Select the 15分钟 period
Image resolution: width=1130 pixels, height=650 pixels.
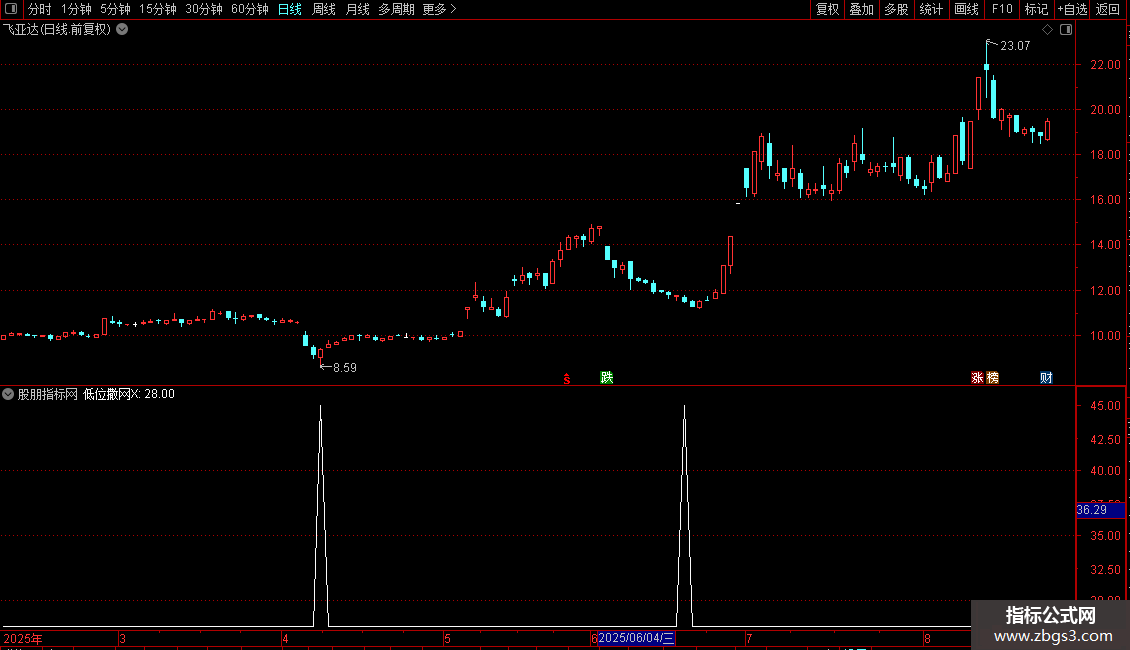coord(158,9)
